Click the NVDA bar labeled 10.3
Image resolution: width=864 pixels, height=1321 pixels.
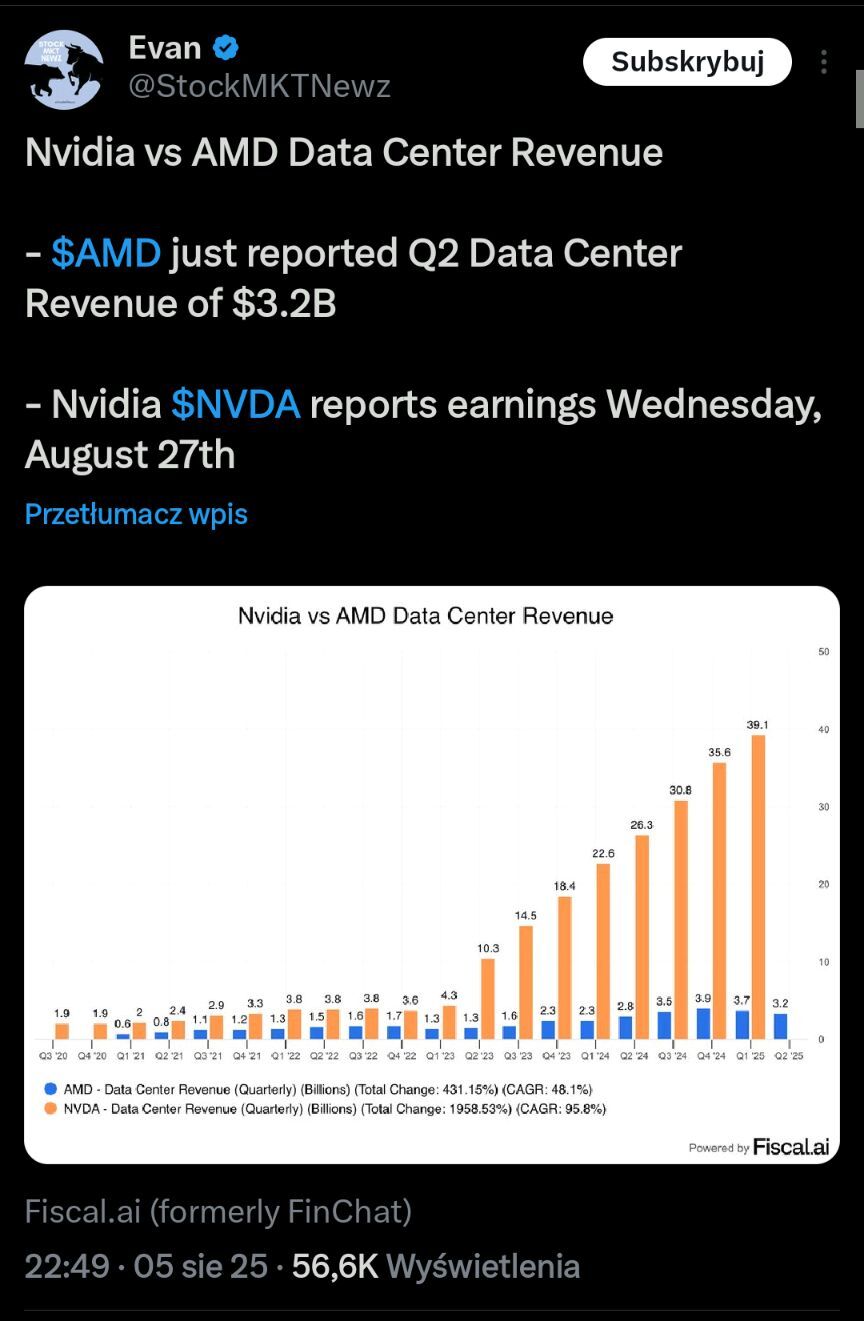pos(488,998)
